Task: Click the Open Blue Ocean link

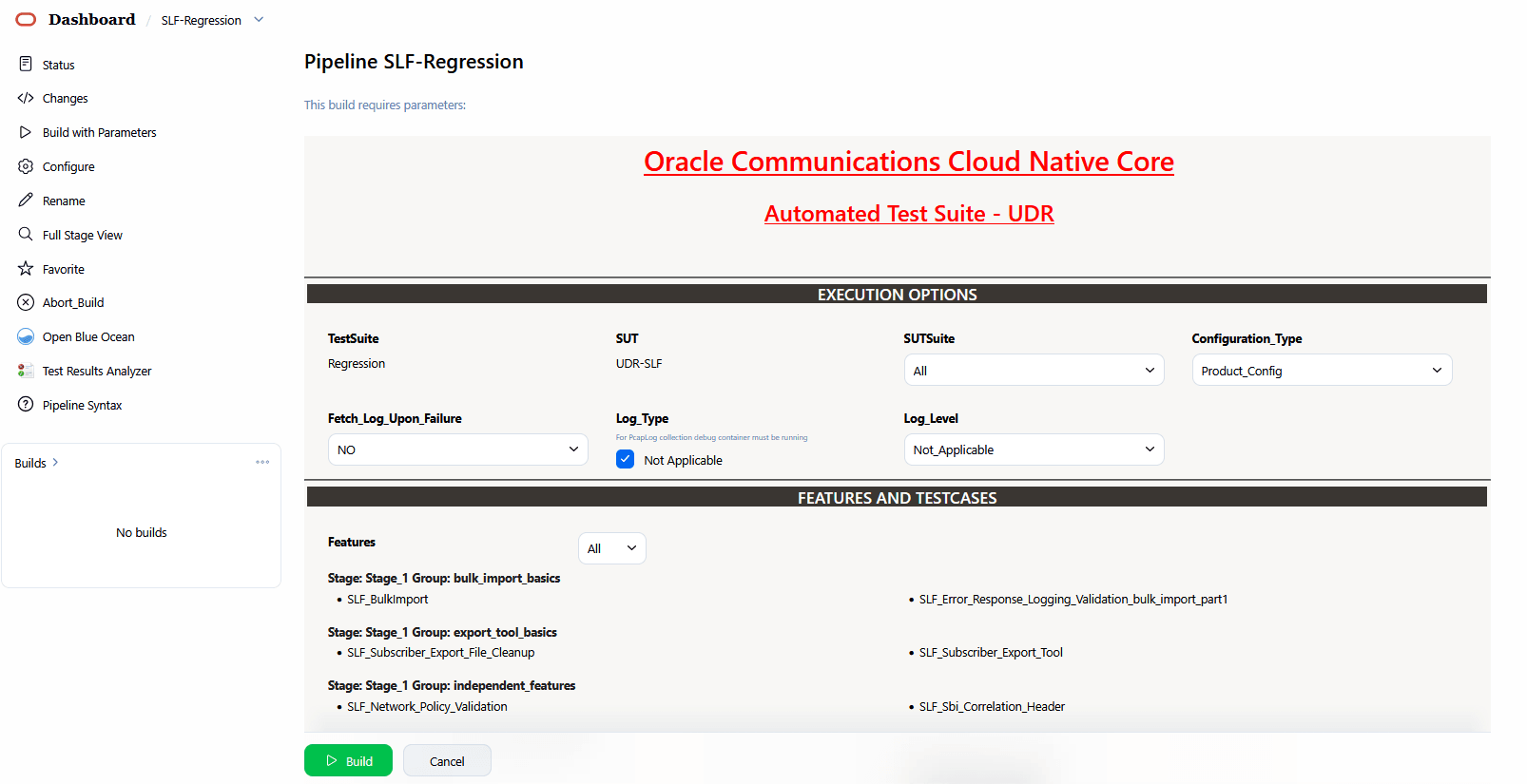Action: 88,337
